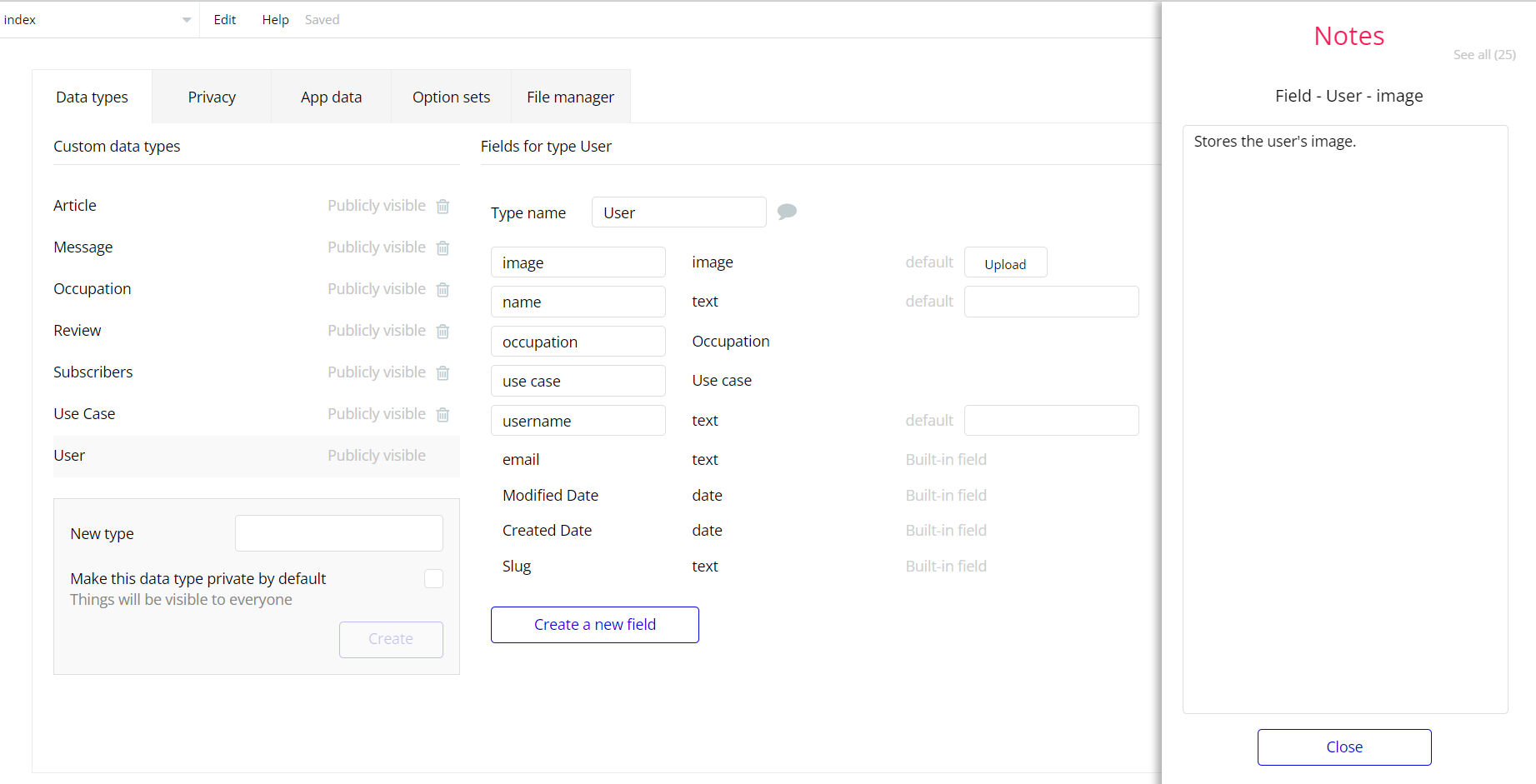
Task: Click trash icon next to Message
Action: coord(443,247)
